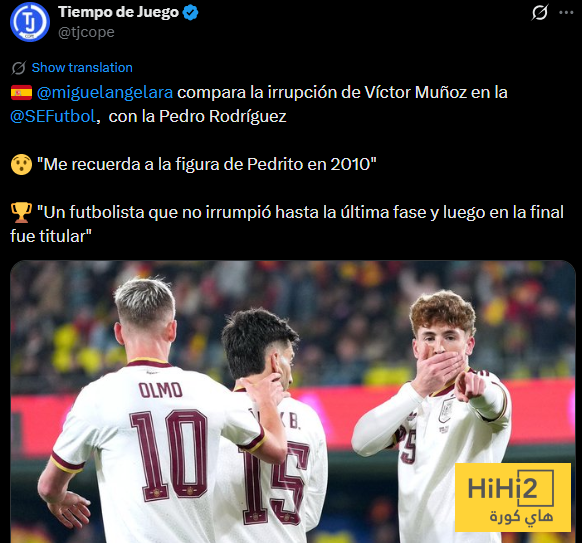Click the Spain flag emoji
Image resolution: width=582 pixels, height=543 pixels.
point(21,92)
